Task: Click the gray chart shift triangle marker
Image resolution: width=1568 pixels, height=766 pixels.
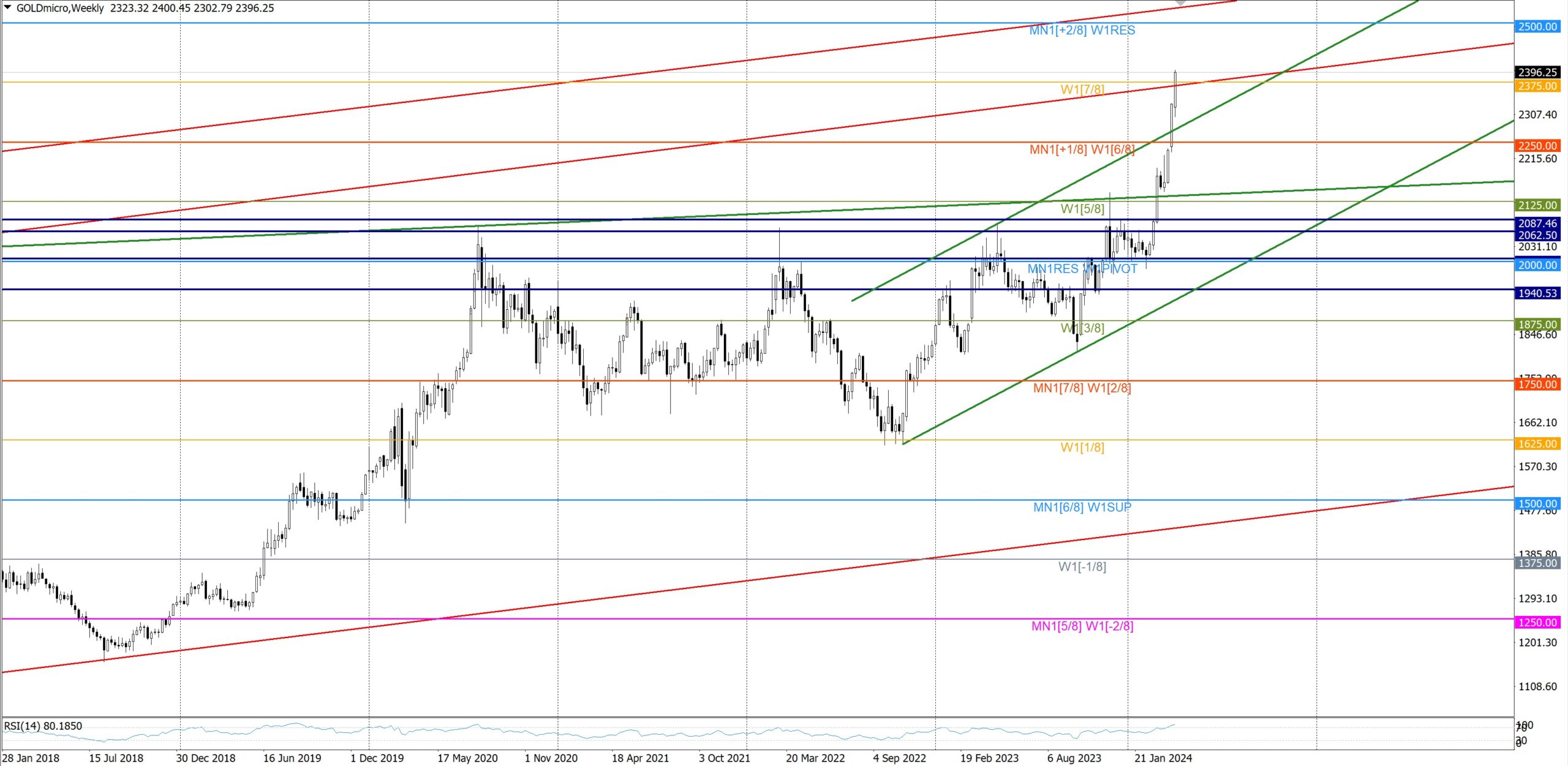Action: click(x=1180, y=3)
